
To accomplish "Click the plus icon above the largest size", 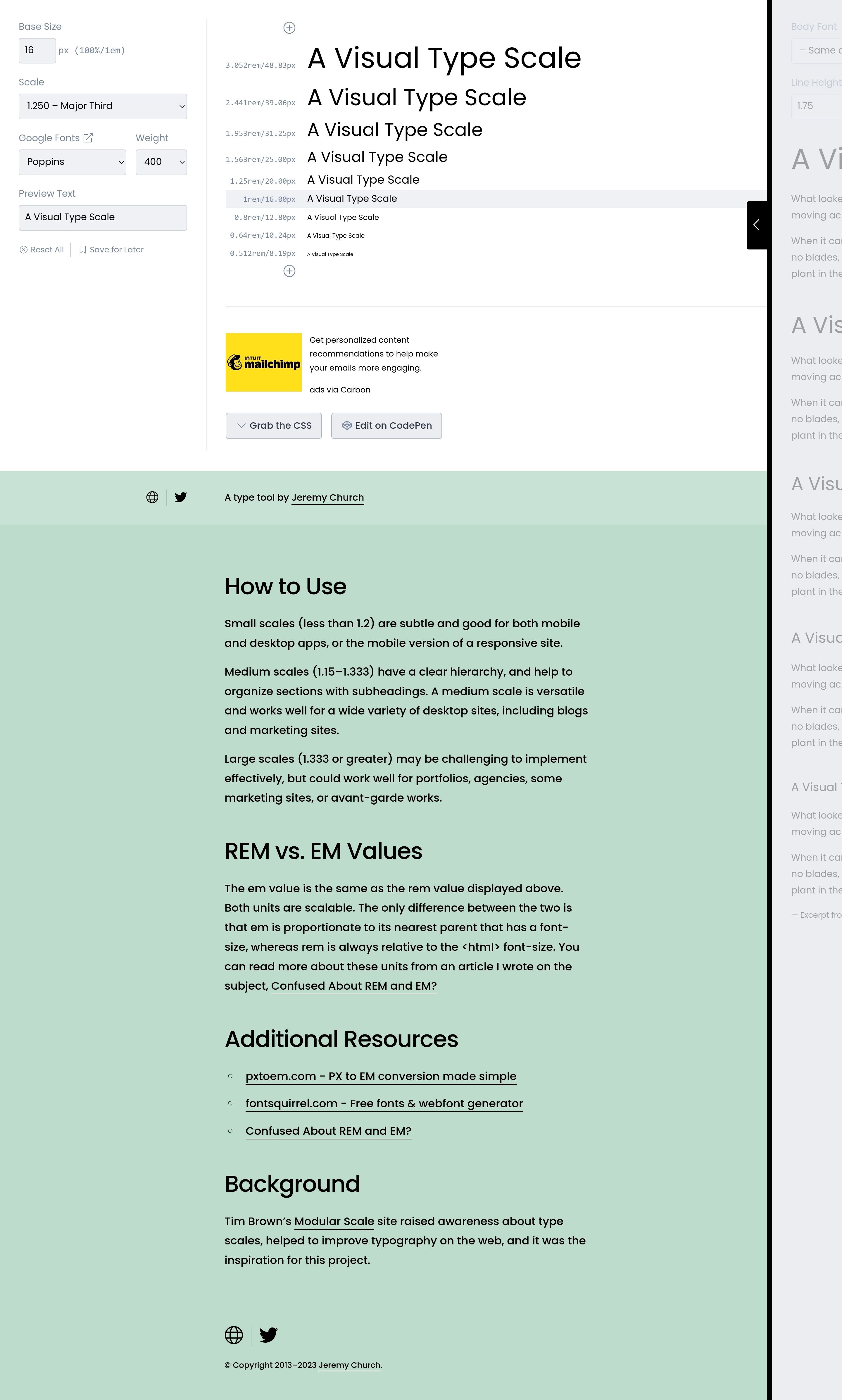I will pyautogui.click(x=289, y=28).
